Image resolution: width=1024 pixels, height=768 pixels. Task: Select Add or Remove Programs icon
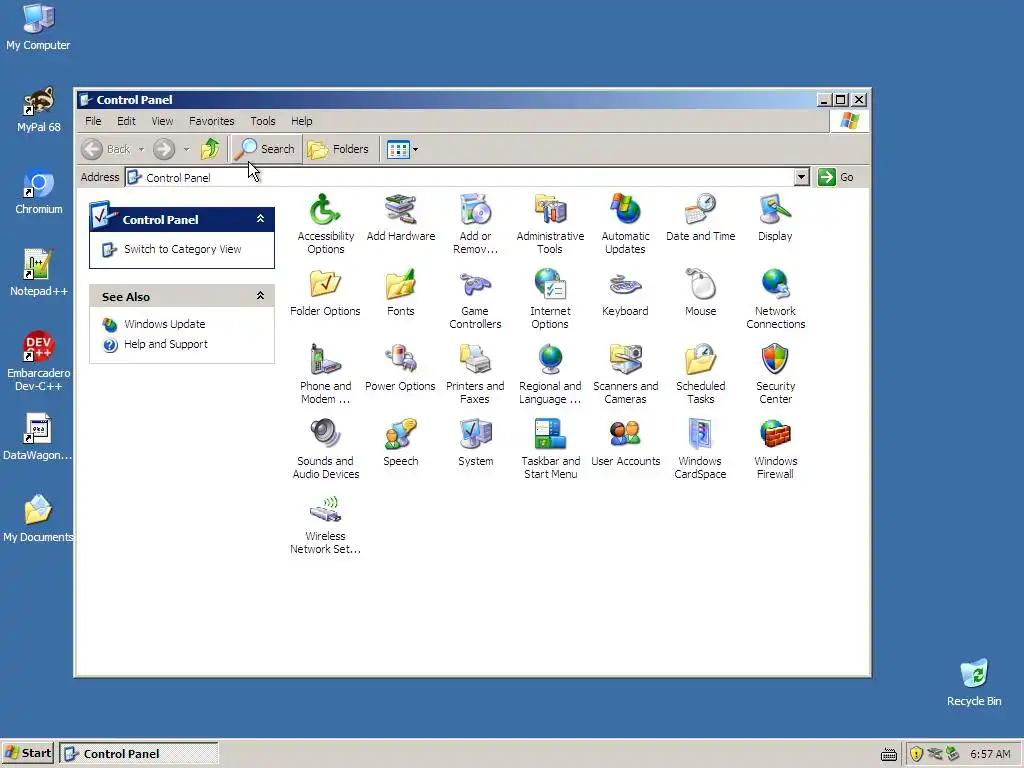[x=475, y=224]
